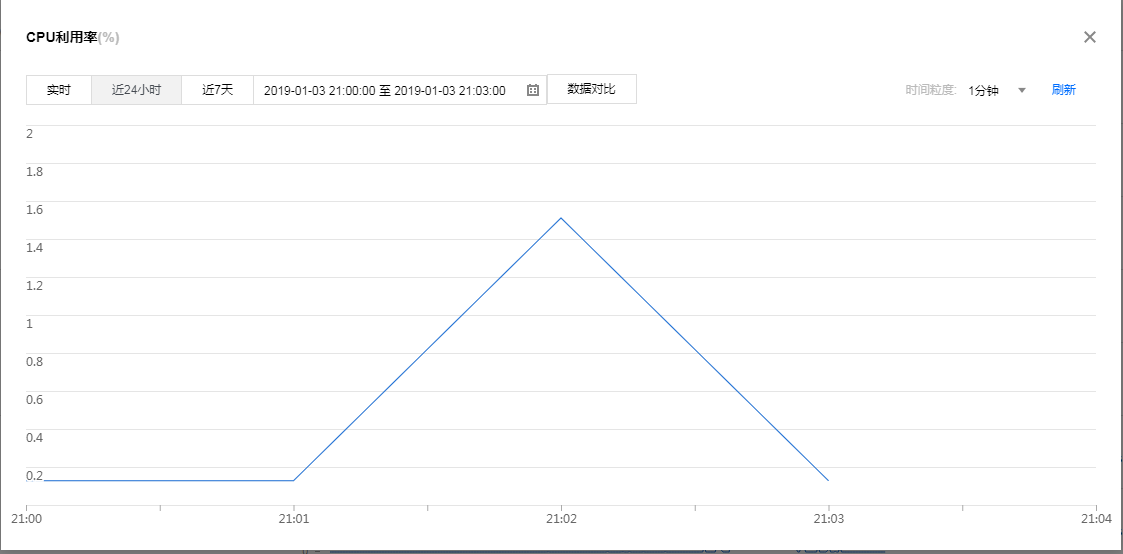This screenshot has width=1123, height=554.
Task: Click the y-axis label 1.6
Action: point(35,209)
